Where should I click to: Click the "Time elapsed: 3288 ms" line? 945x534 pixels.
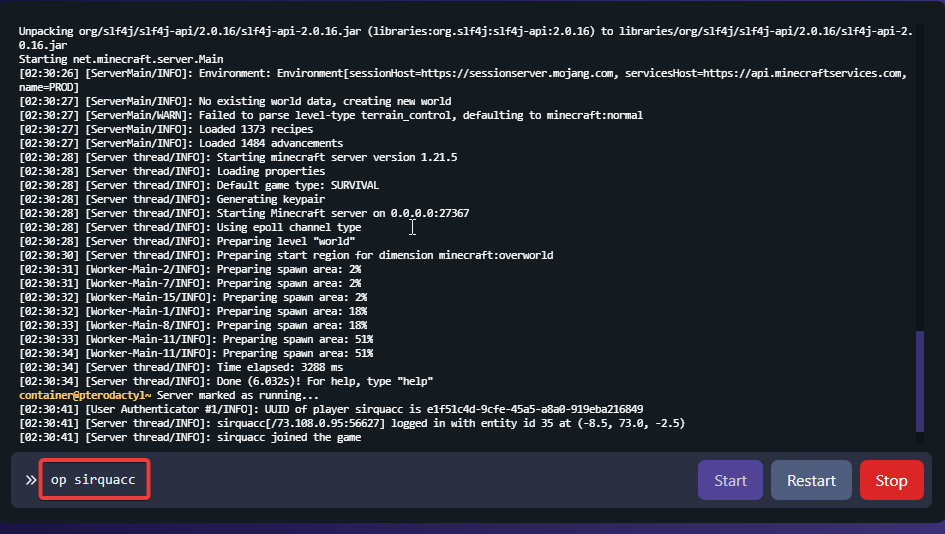pyautogui.click(x=181, y=368)
